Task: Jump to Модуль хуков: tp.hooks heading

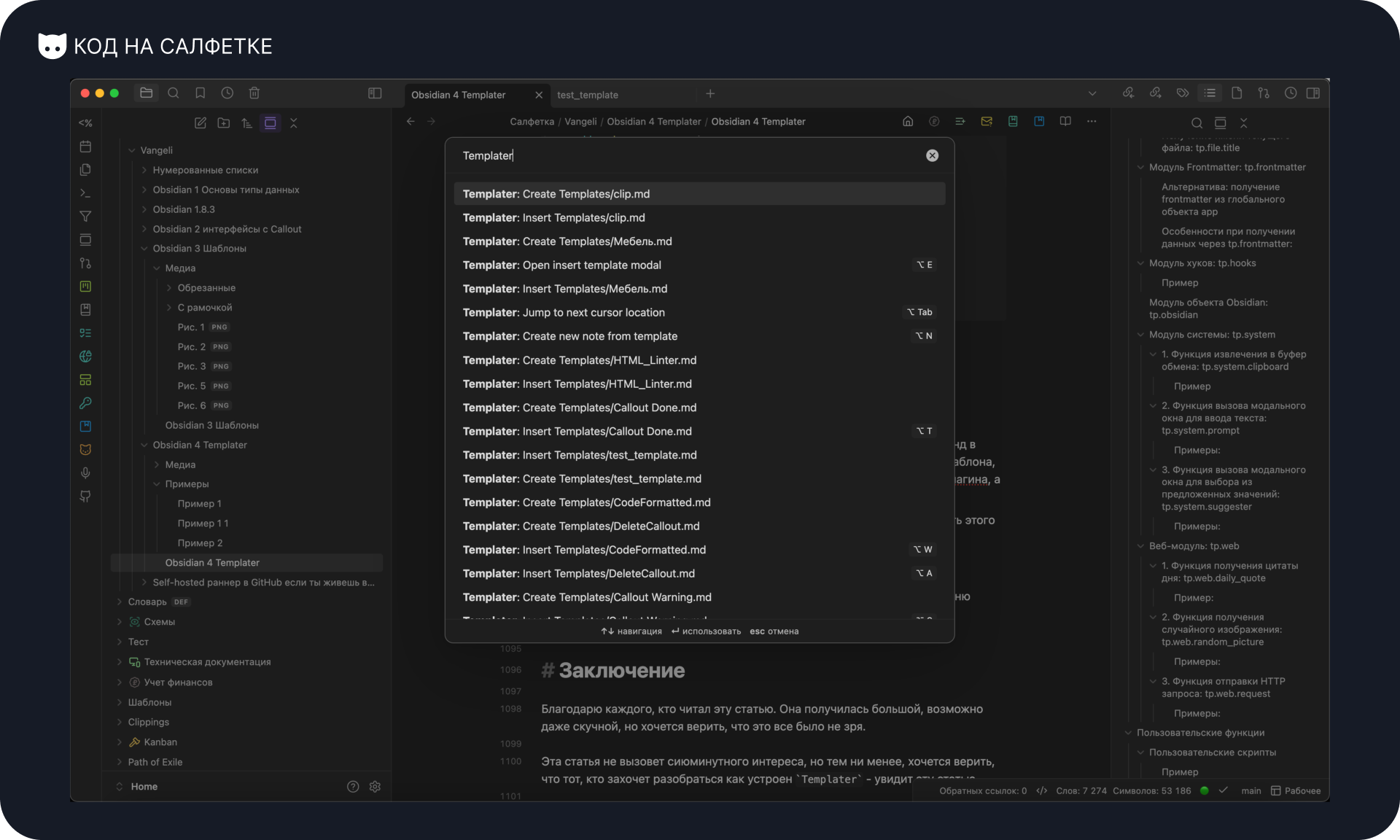Action: point(1202,263)
